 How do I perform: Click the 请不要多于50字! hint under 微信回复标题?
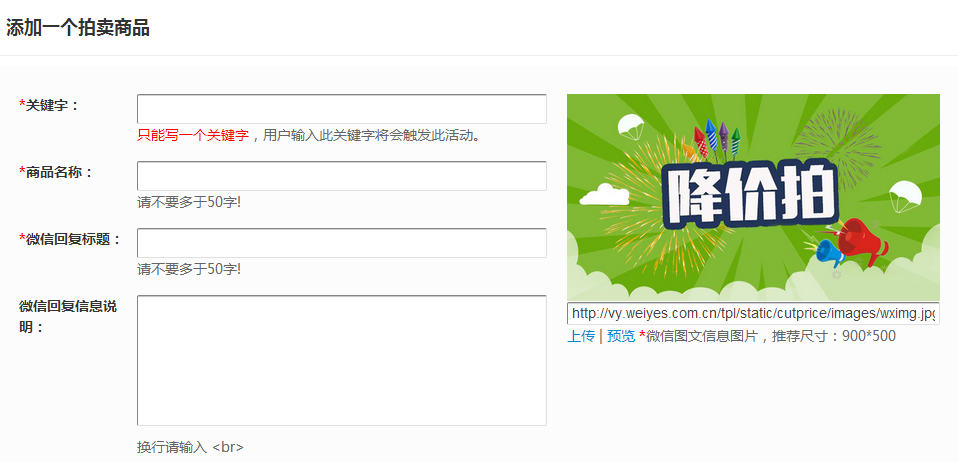click(189, 269)
